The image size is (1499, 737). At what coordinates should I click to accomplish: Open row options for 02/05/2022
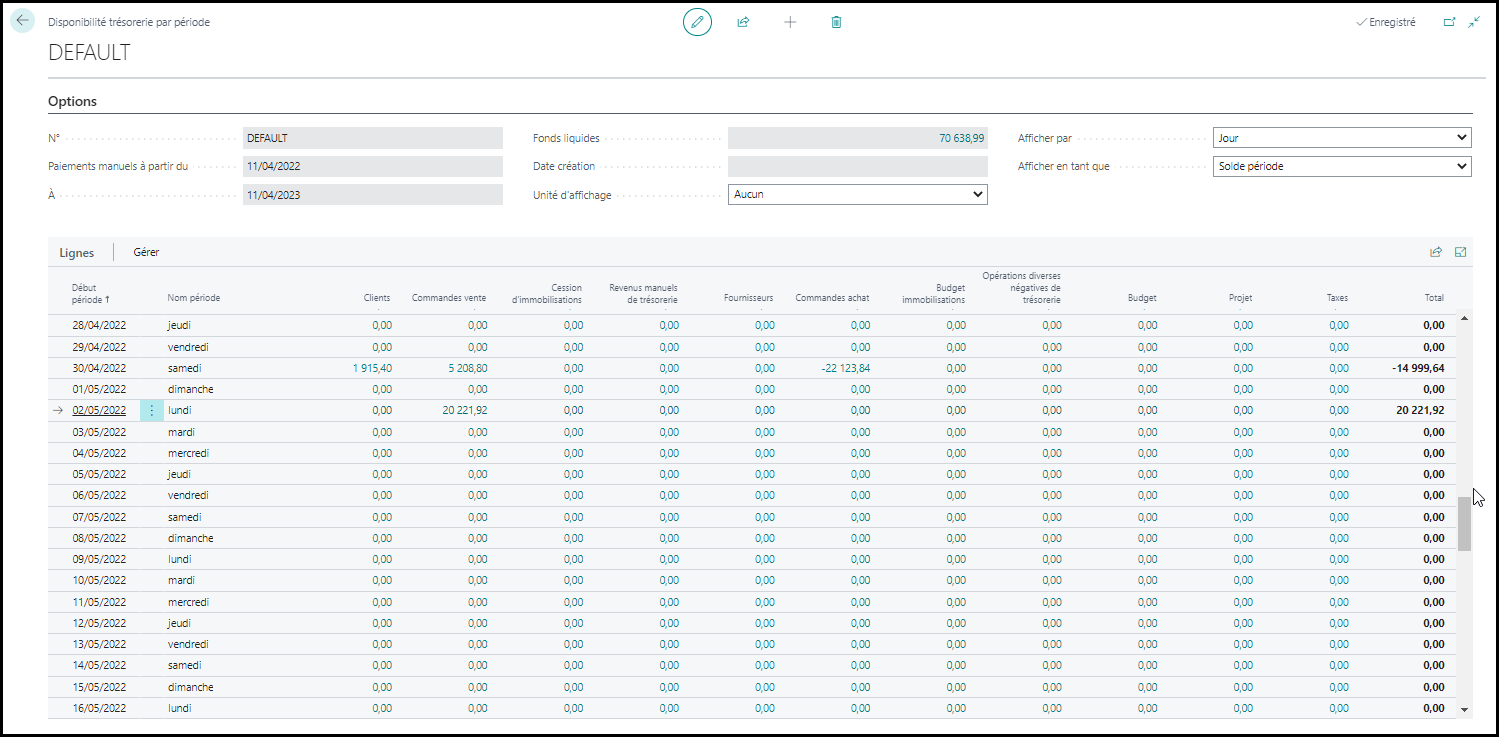pyautogui.click(x=152, y=410)
